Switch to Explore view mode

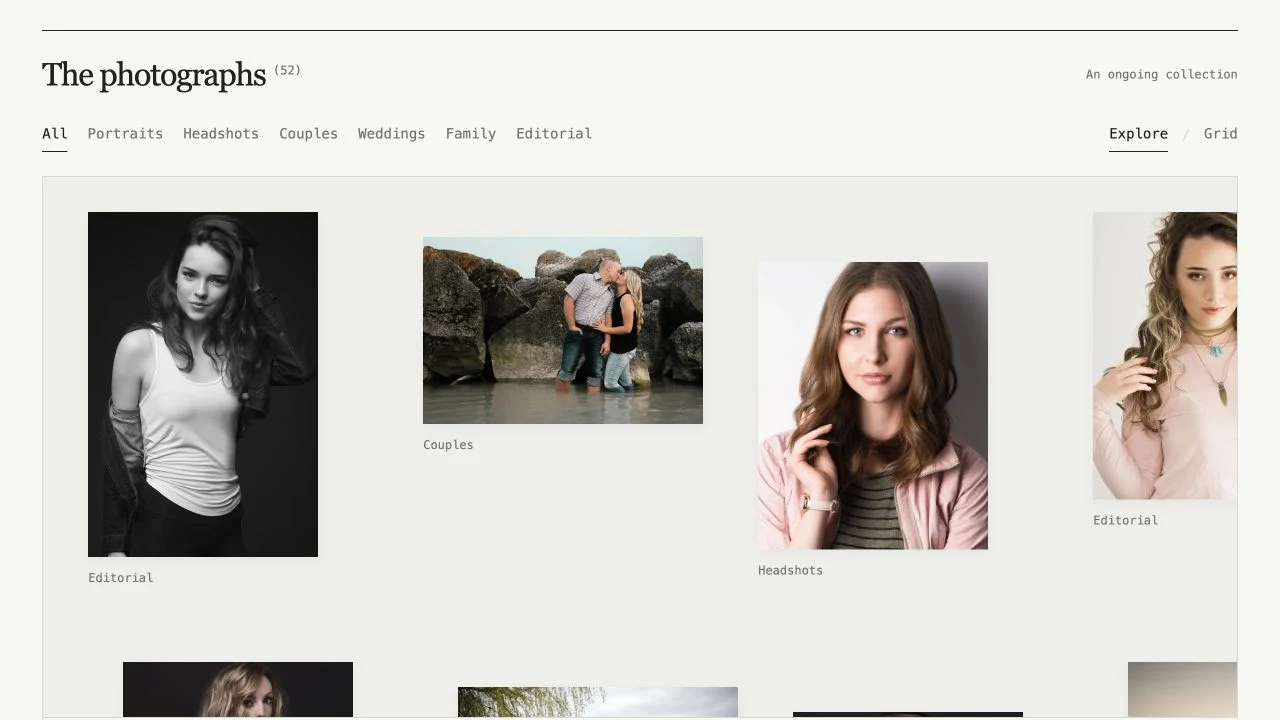pos(1138,134)
